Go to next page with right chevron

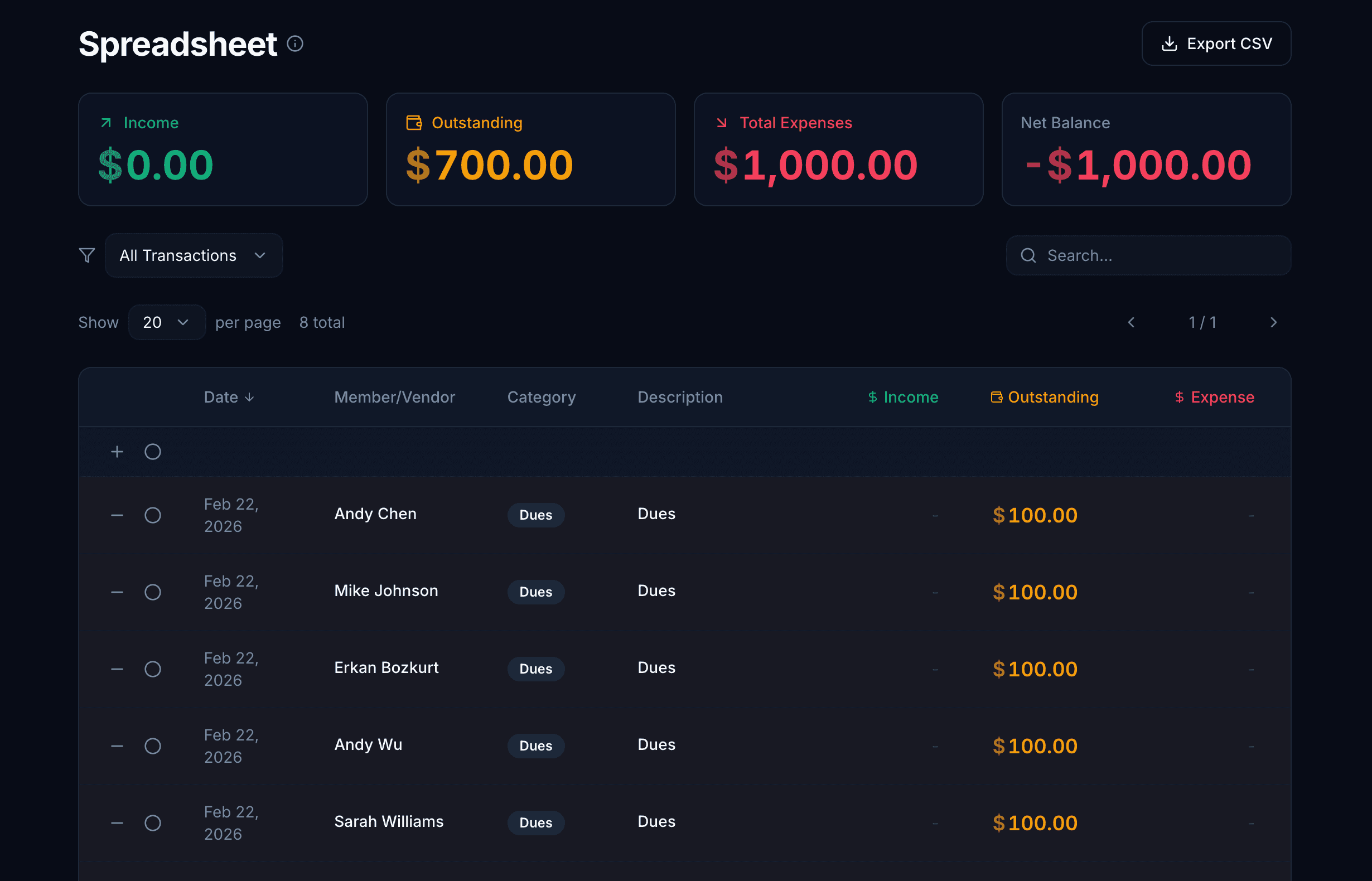coord(1273,323)
